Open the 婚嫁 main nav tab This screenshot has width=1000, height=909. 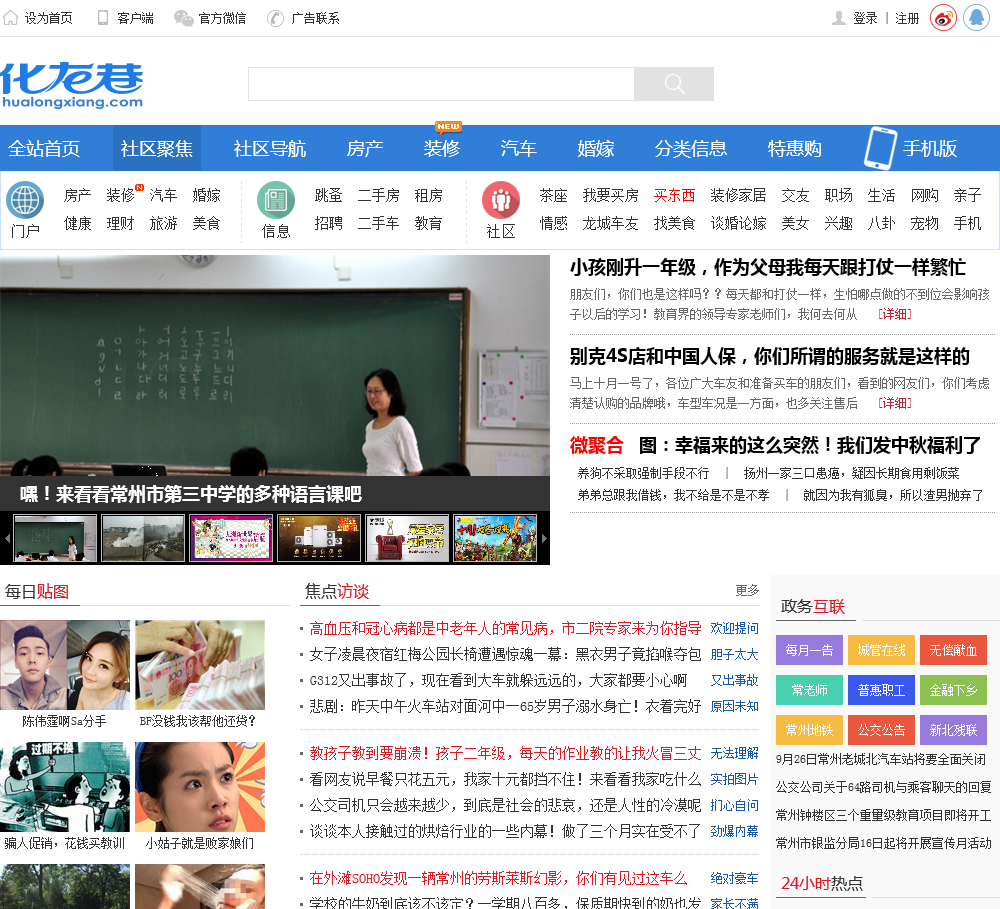(596, 149)
